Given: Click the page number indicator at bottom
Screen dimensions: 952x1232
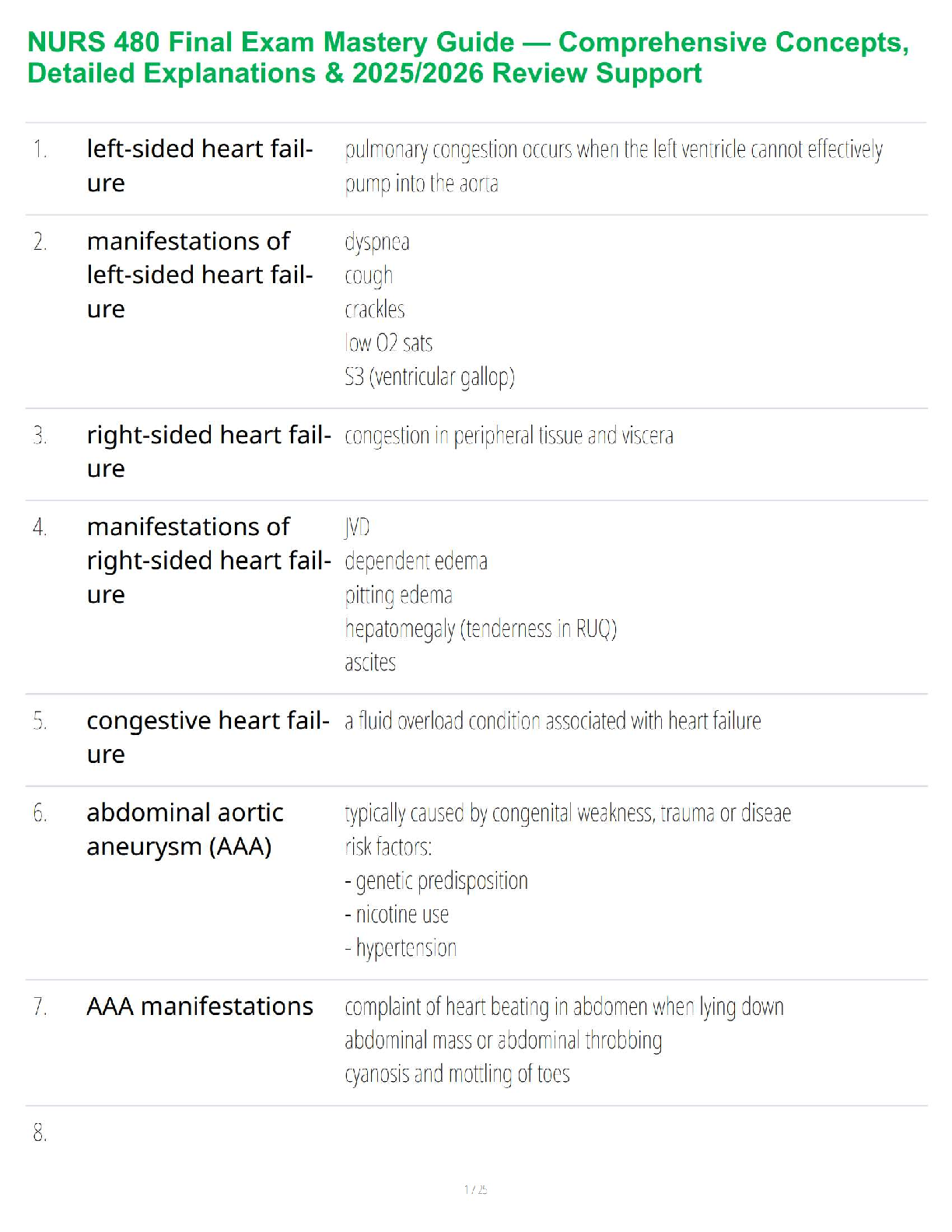Looking at the screenshot, I should (475, 1189).
